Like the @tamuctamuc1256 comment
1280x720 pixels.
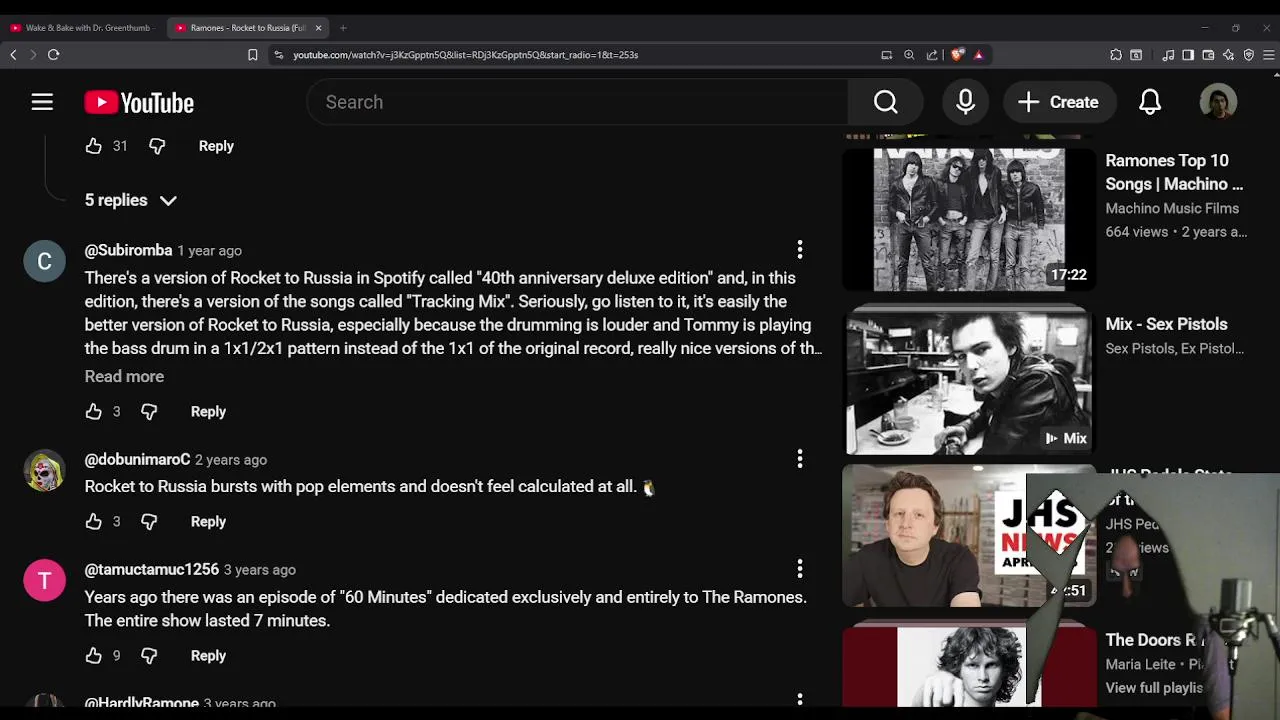94,656
